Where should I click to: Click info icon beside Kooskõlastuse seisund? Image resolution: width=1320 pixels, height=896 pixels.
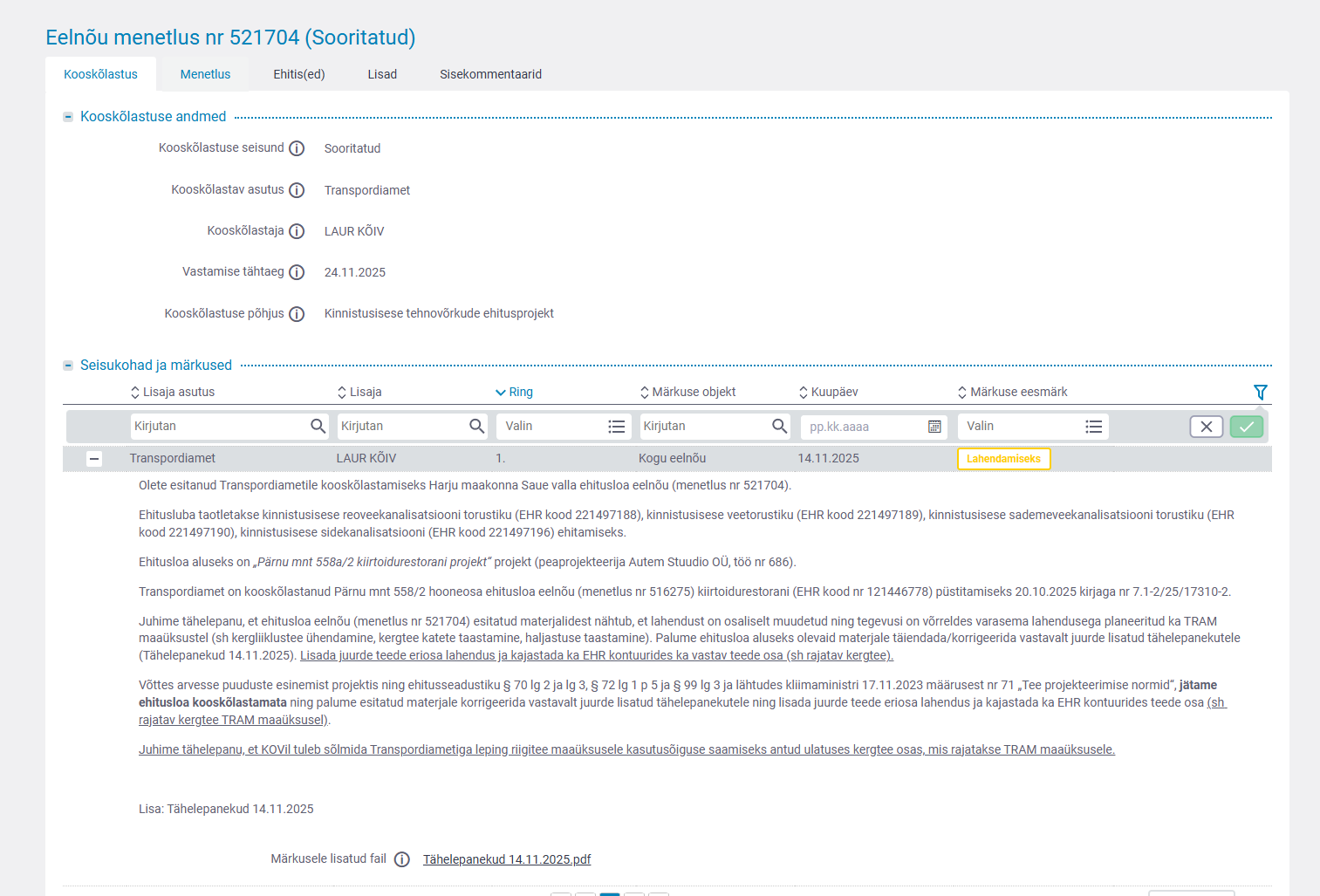point(297,148)
